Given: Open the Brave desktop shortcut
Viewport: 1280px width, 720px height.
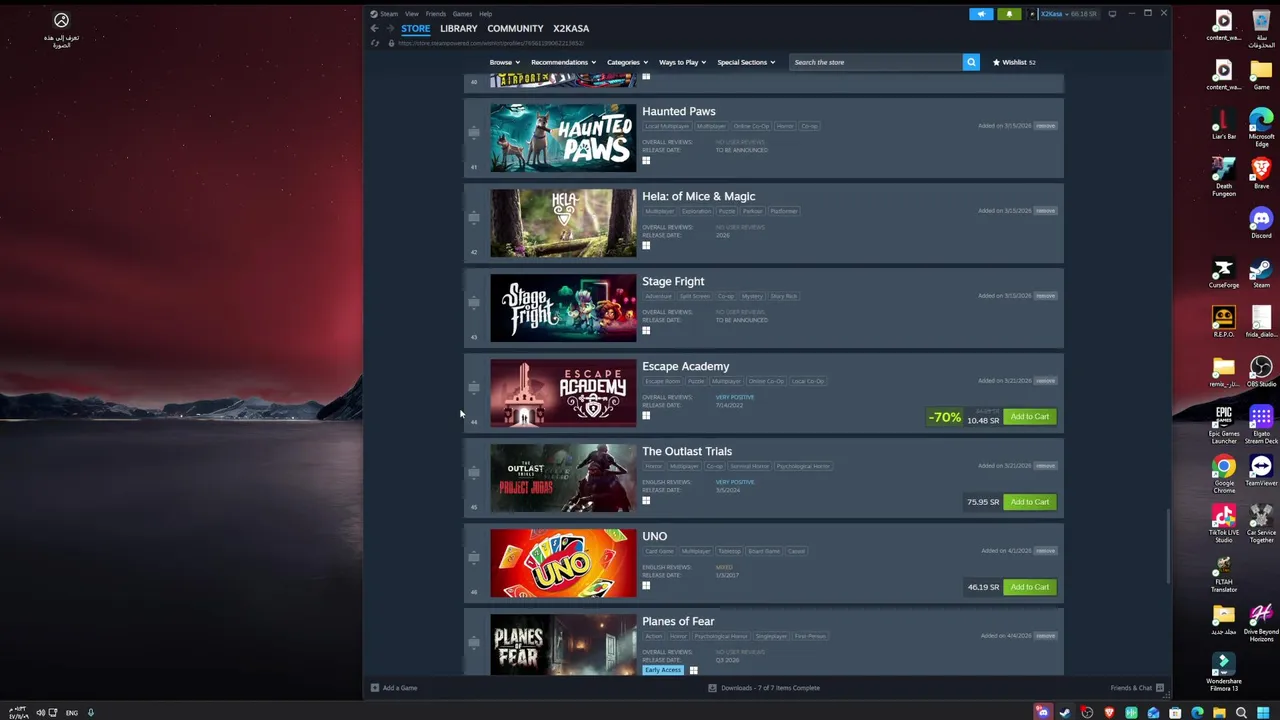Looking at the screenshot, I should (1261, 172).
